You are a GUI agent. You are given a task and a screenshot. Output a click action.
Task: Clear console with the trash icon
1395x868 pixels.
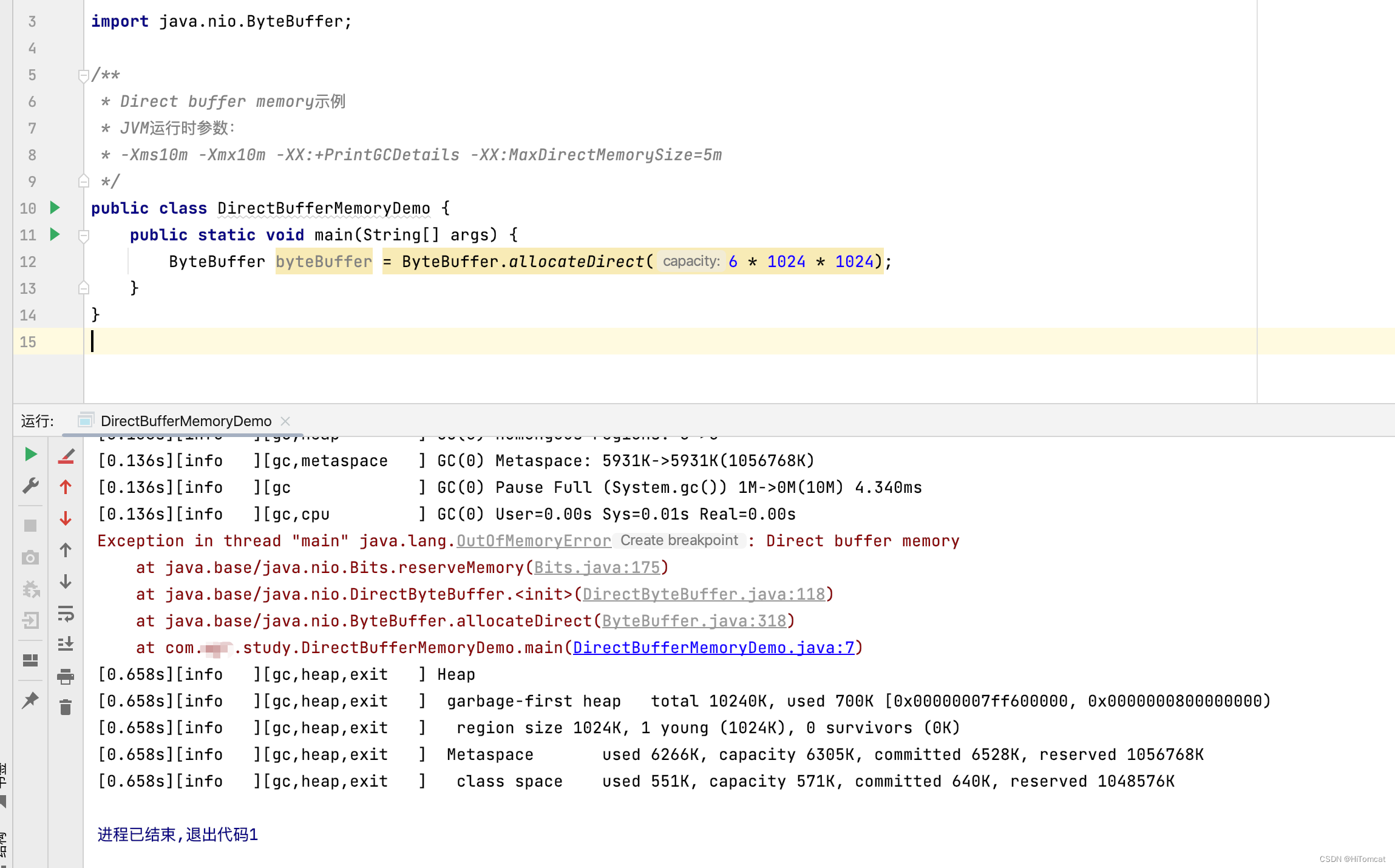[66, 707]
